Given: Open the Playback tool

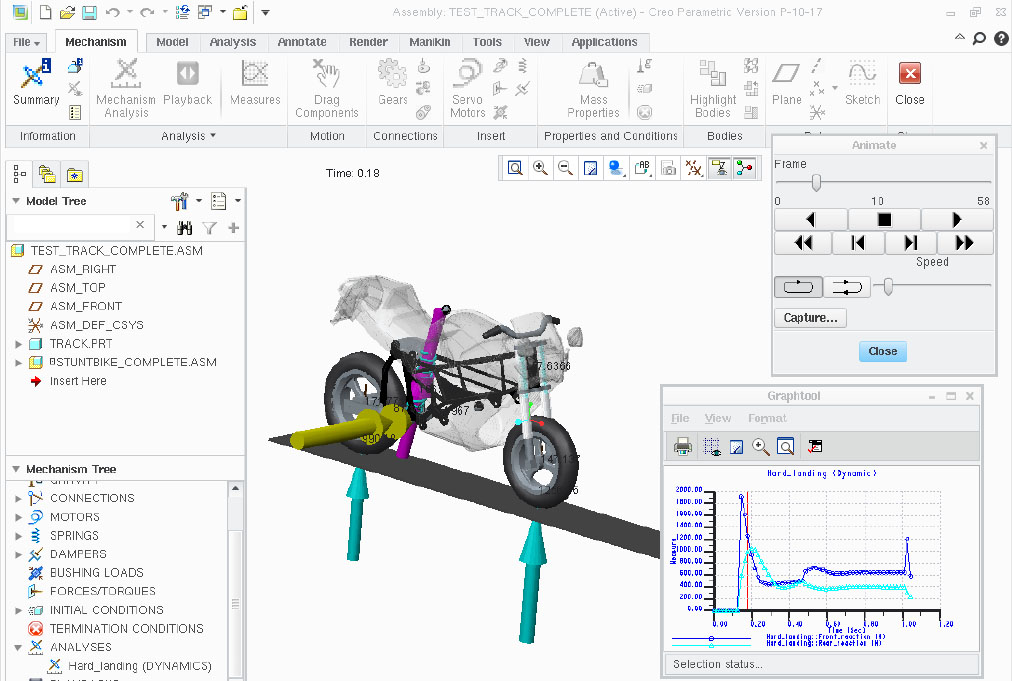Looking at the screenshot, I should coord(187,82).
